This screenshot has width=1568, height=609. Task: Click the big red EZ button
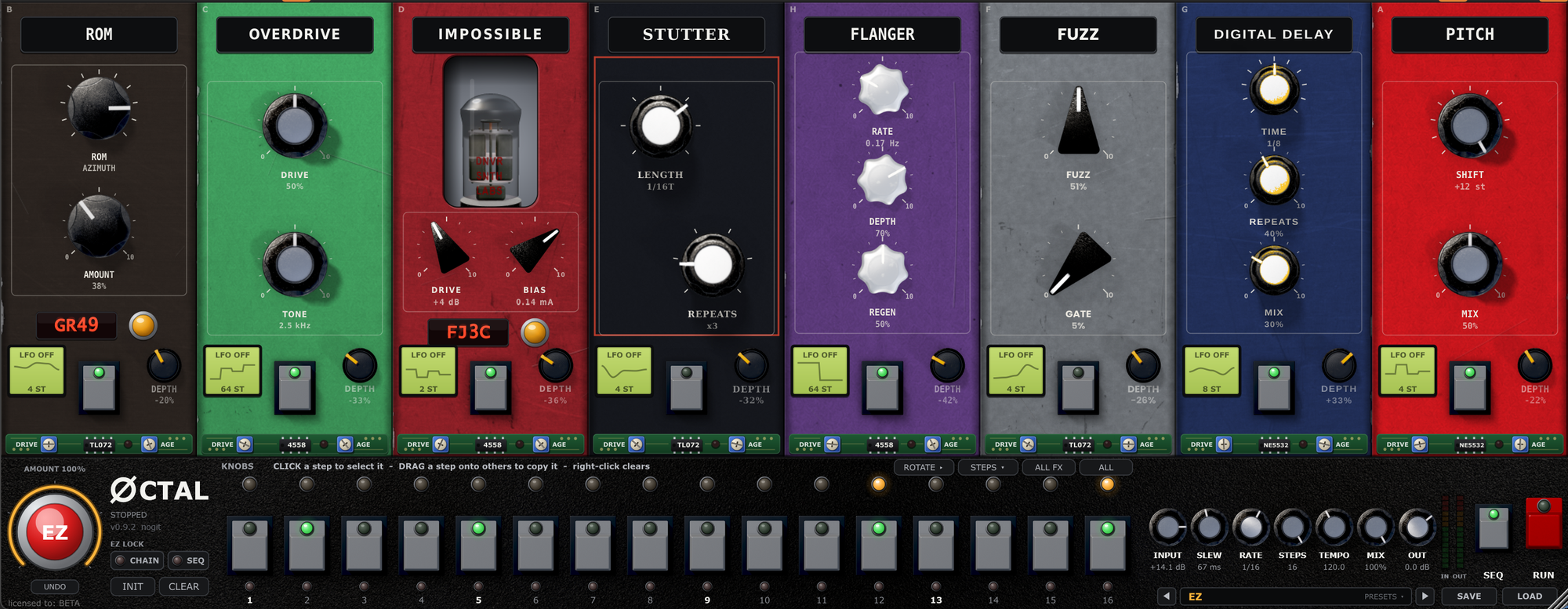(55, 532)
